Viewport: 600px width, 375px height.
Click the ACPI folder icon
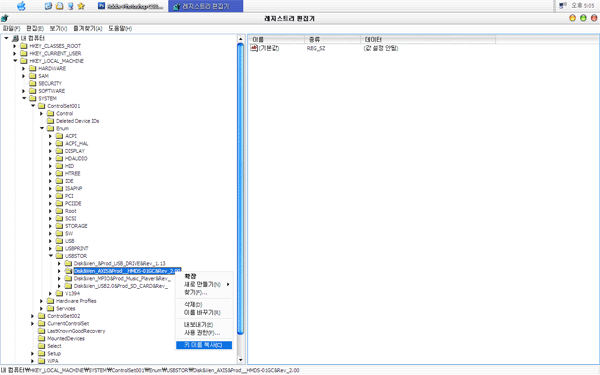59,136
